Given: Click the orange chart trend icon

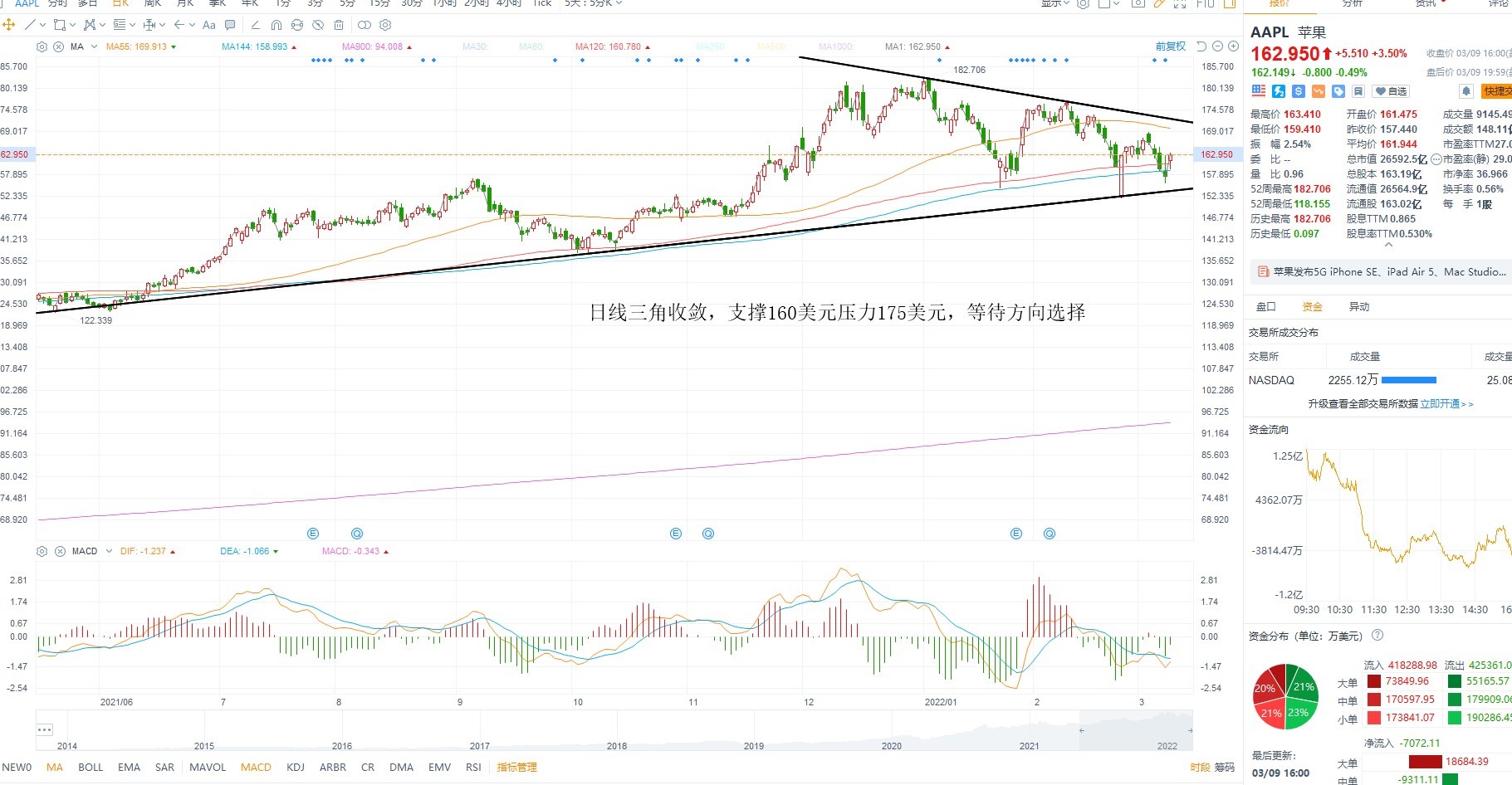Looking at the screenshot, I should (x=1319, y=91).
